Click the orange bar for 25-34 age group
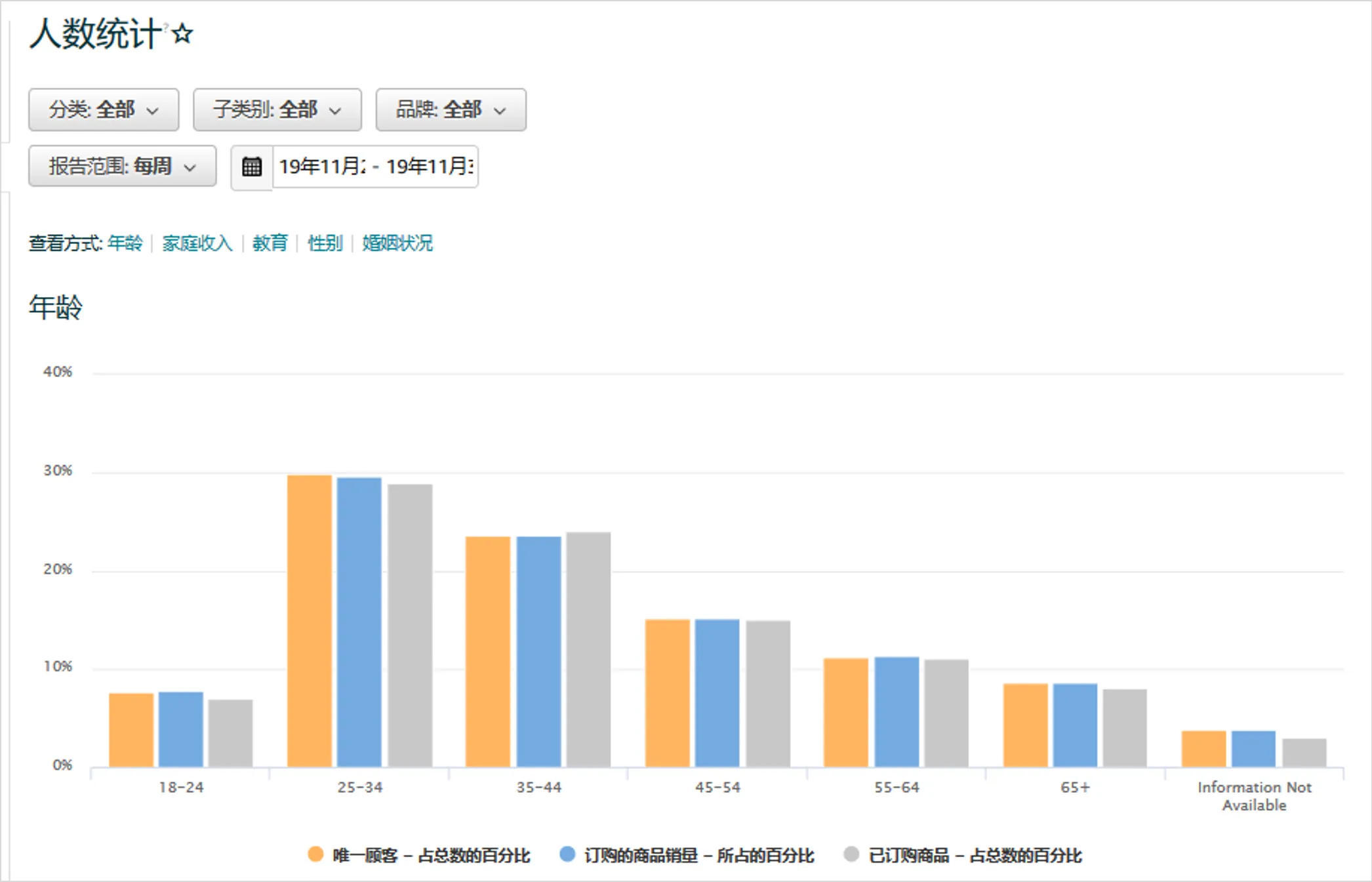This screenshot has height=882, width=1372. coord(308,616)
